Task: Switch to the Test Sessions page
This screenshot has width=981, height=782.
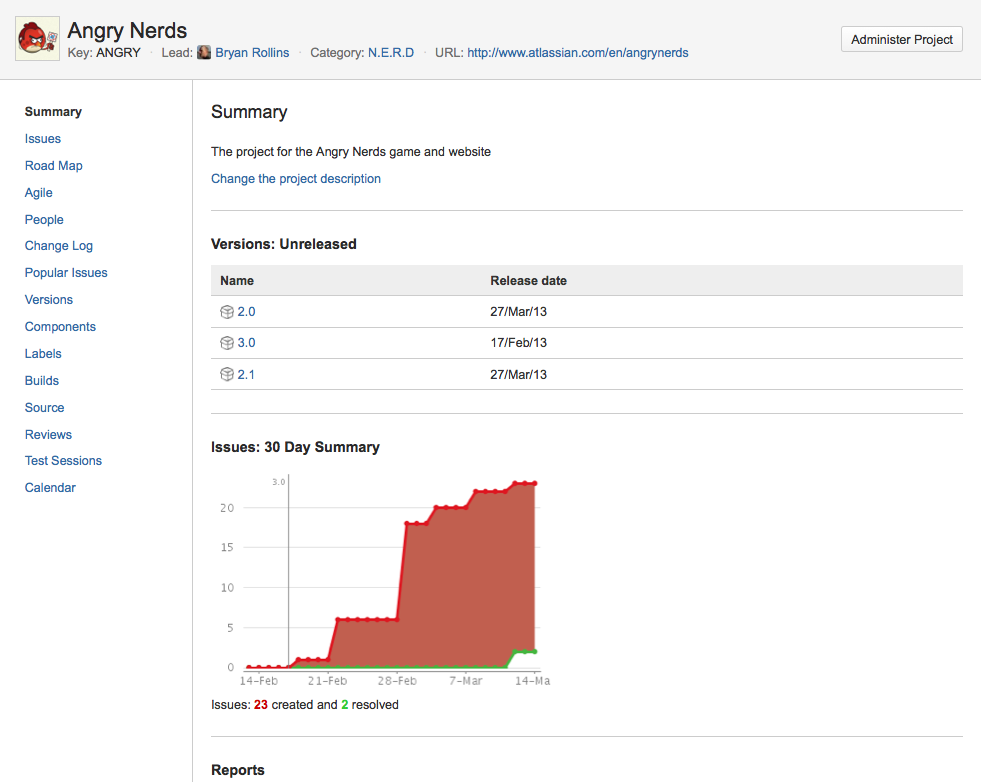Action: (x=63, y=461)
